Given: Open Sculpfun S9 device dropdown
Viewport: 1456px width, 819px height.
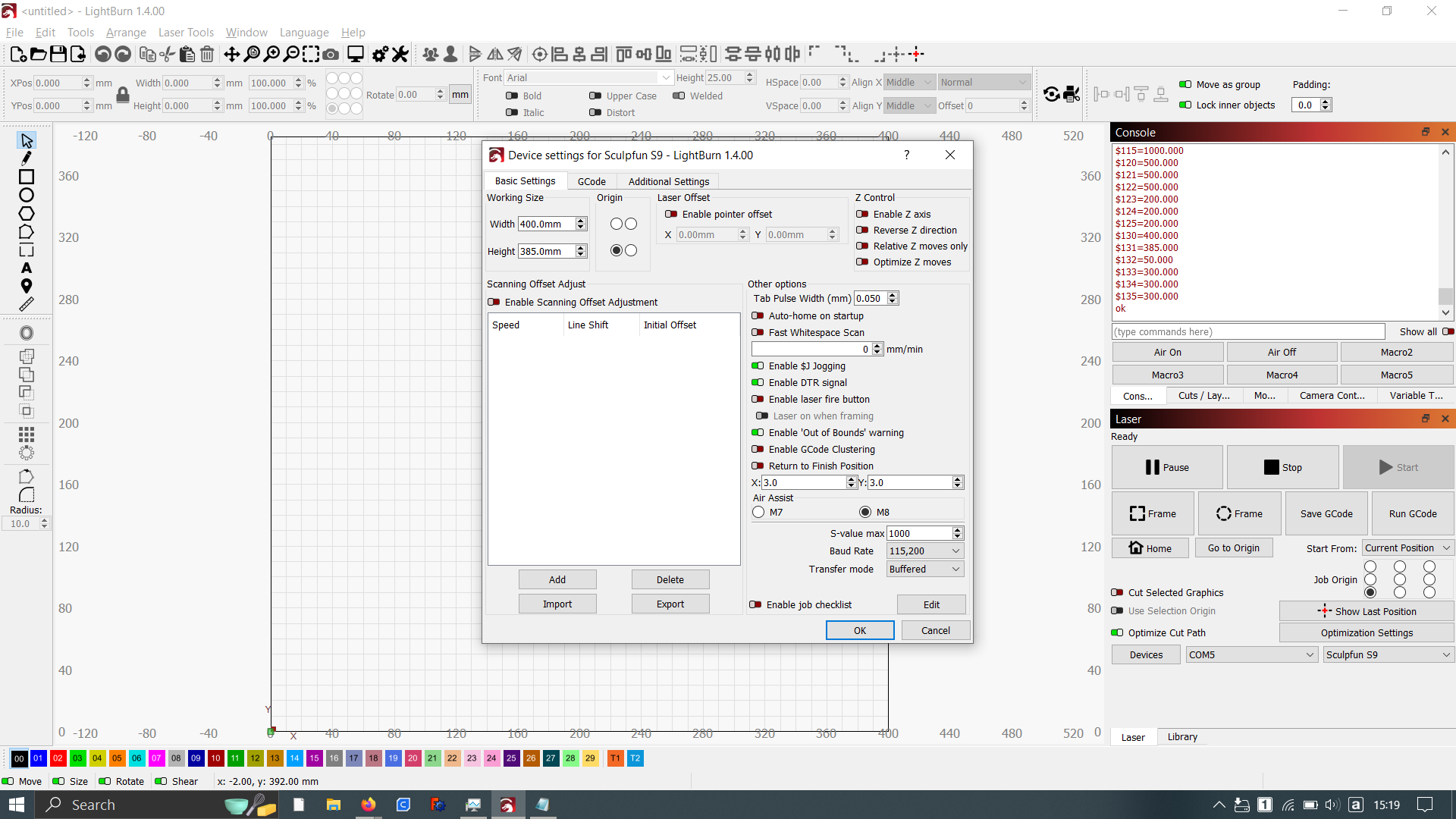Looking at the screenshot, I should (1389, 655).
